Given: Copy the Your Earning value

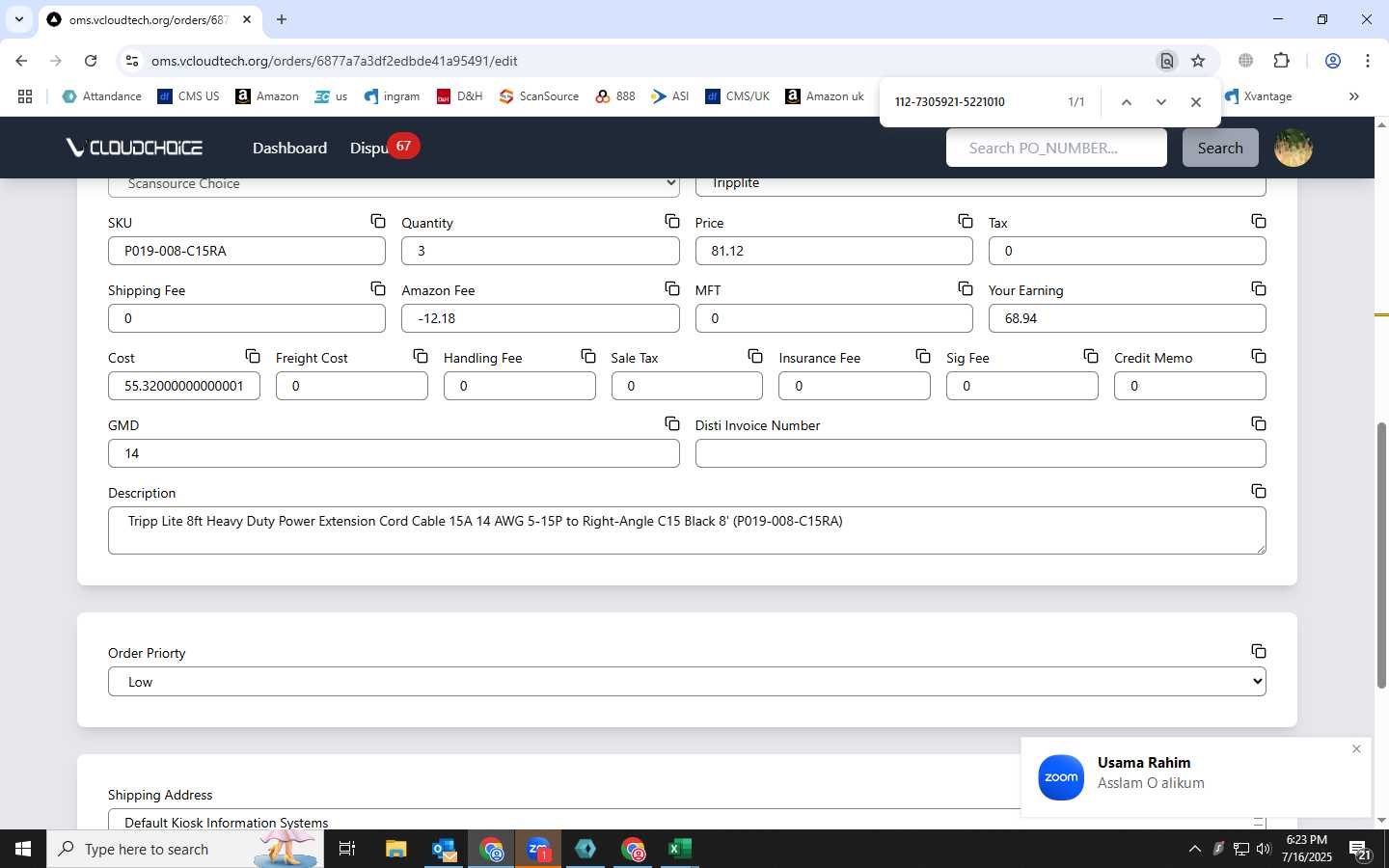Looking at the screenshot, I should (1259, 289).
